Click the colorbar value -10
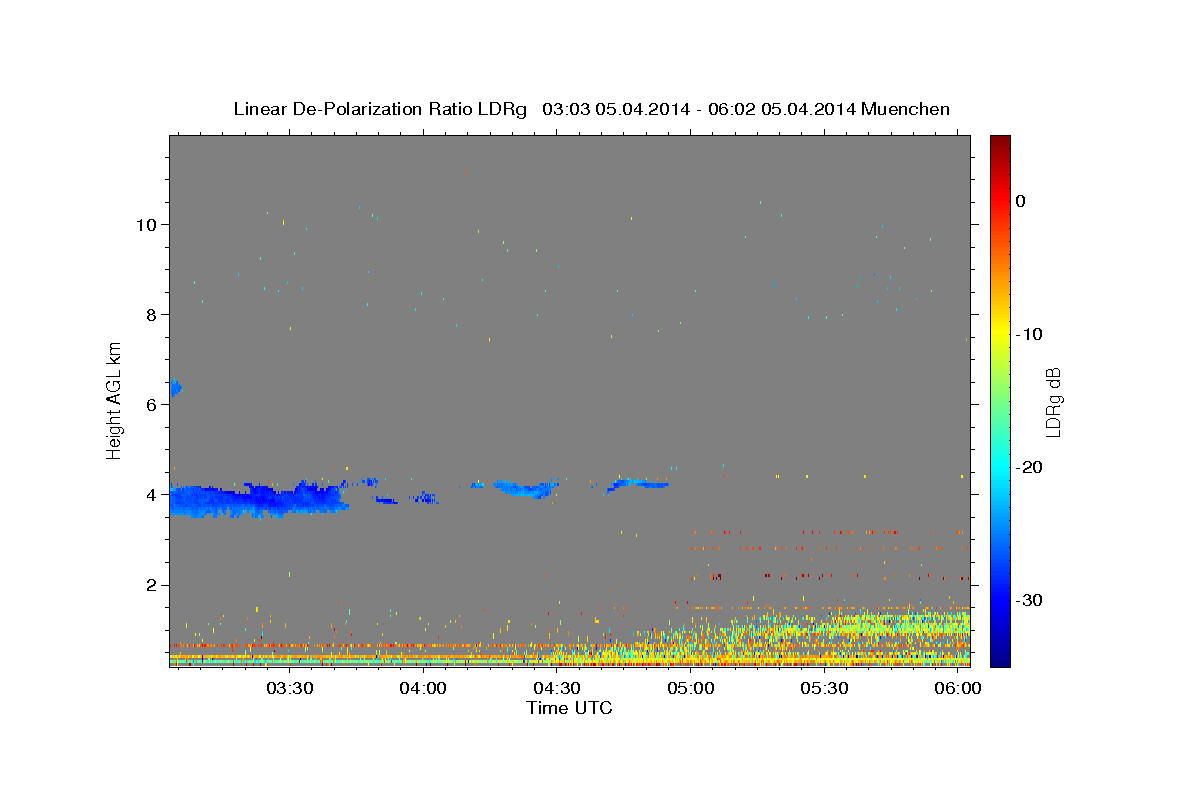Viewport: 1200px width, 800px height. 1028,334
